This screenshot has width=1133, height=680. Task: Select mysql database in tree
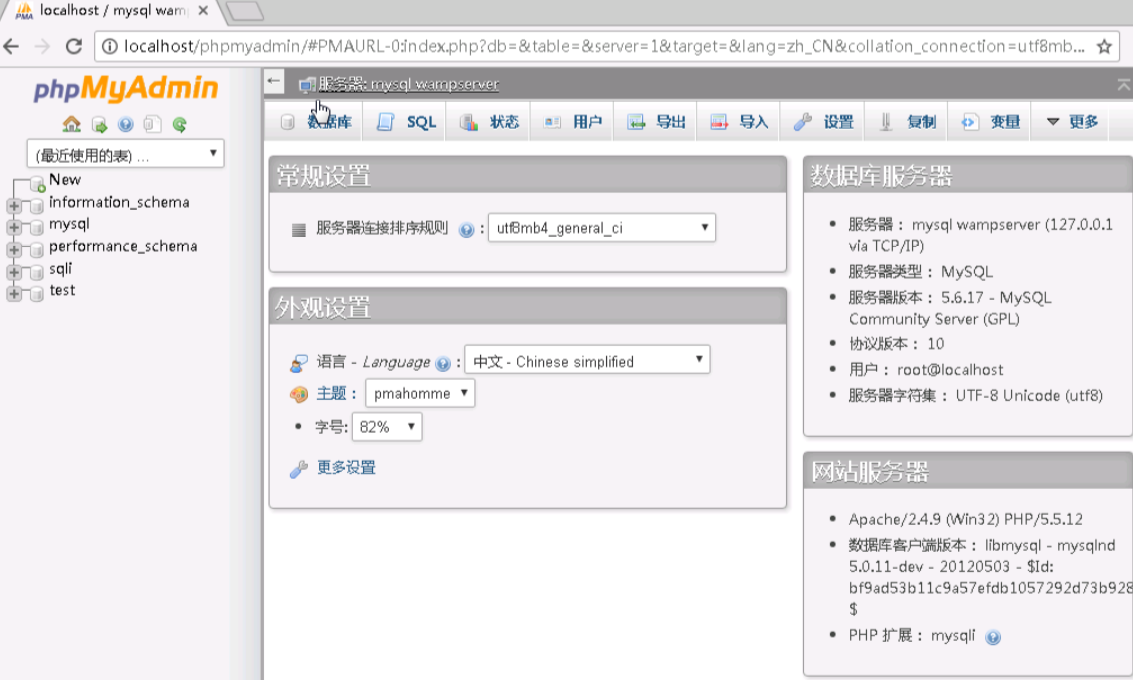[69, 224]
